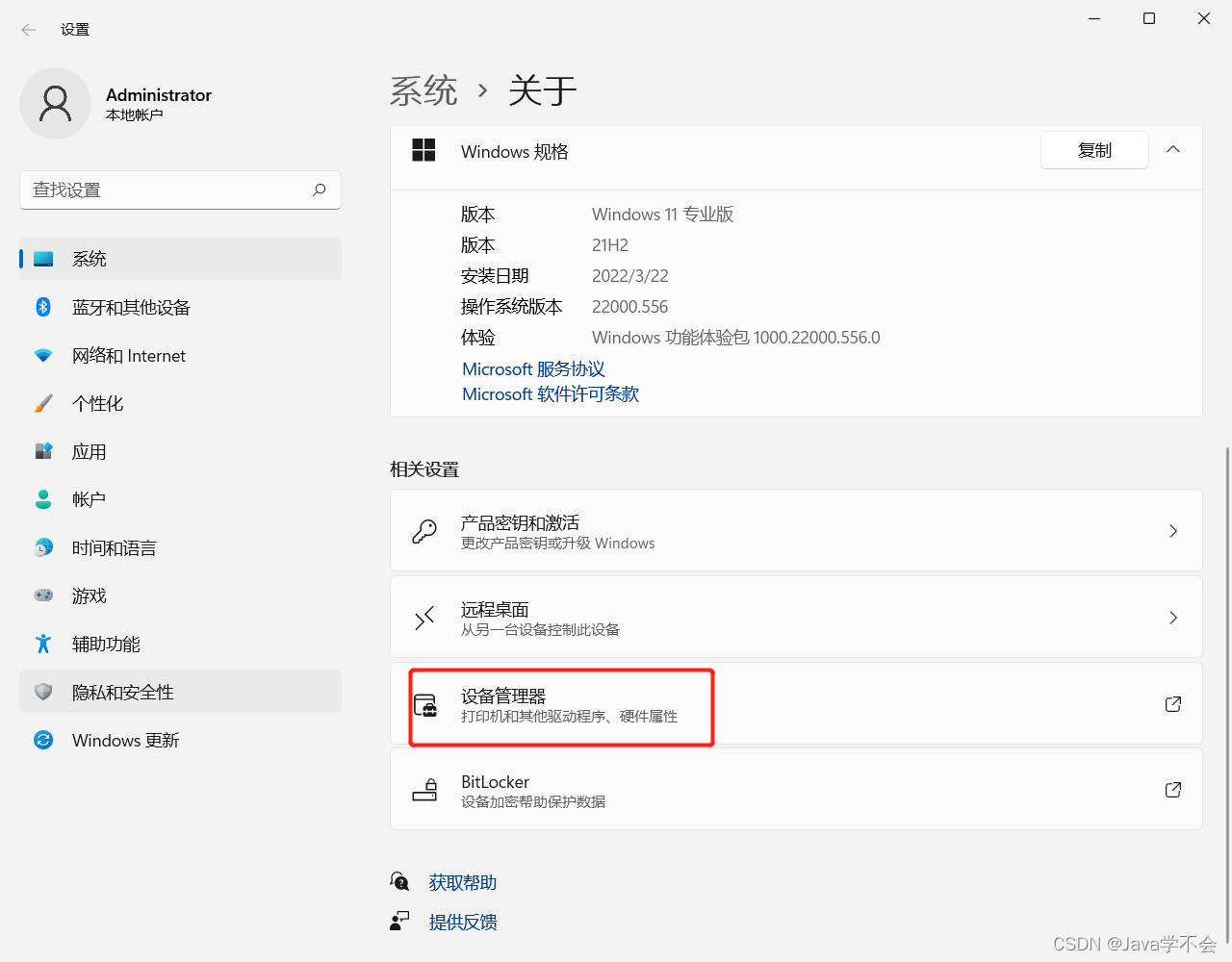This screenshot has height=962, width=1232.
Task: Open 辅助功能 settings
Action: click(181, 644)
